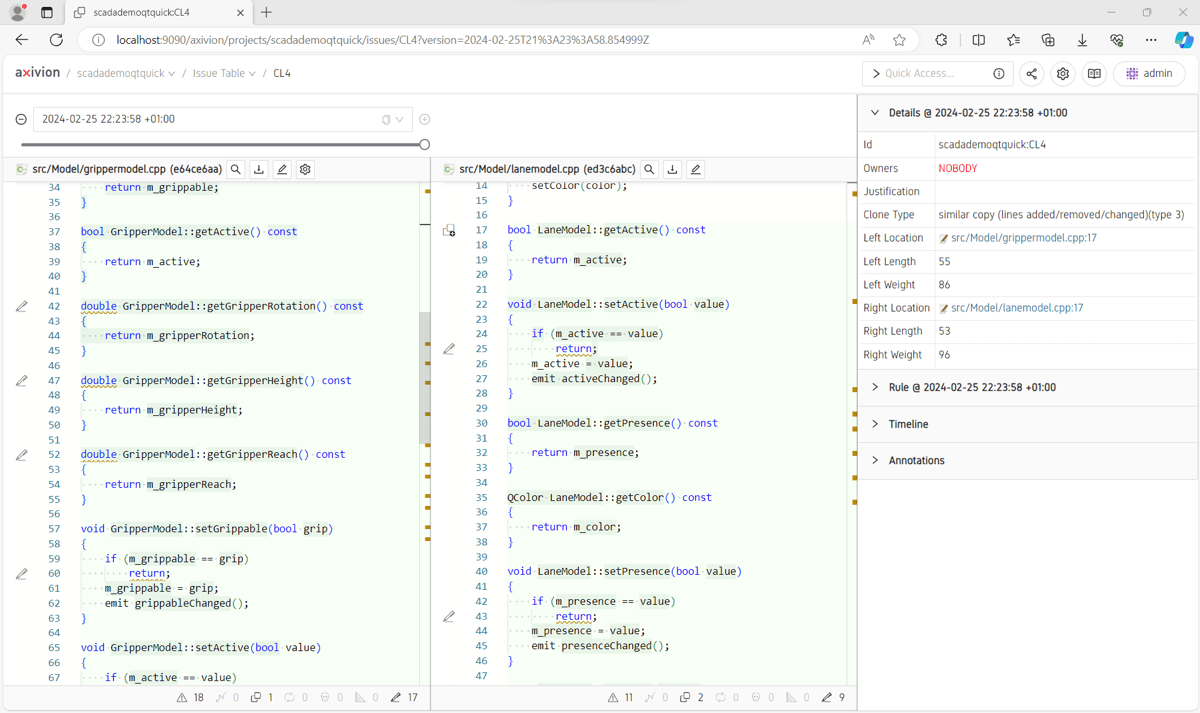Click search icon in grippermodel.cpp header
Viewport: 1200px width, 713px height.
tap(236, 170)
